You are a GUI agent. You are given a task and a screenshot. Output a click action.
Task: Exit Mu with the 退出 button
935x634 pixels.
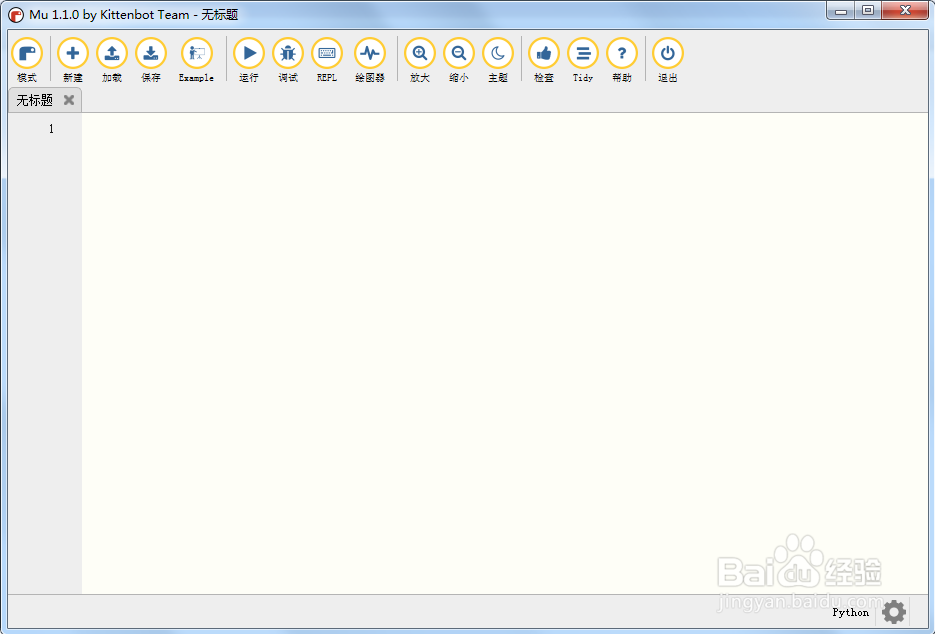pos(667,54)
